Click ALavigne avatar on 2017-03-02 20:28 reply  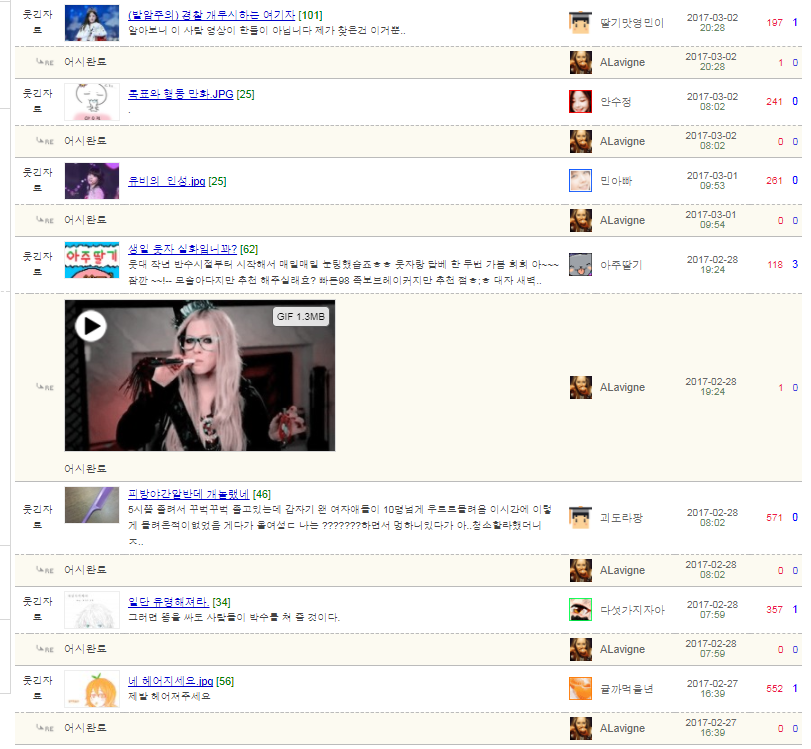click(581, 62)
